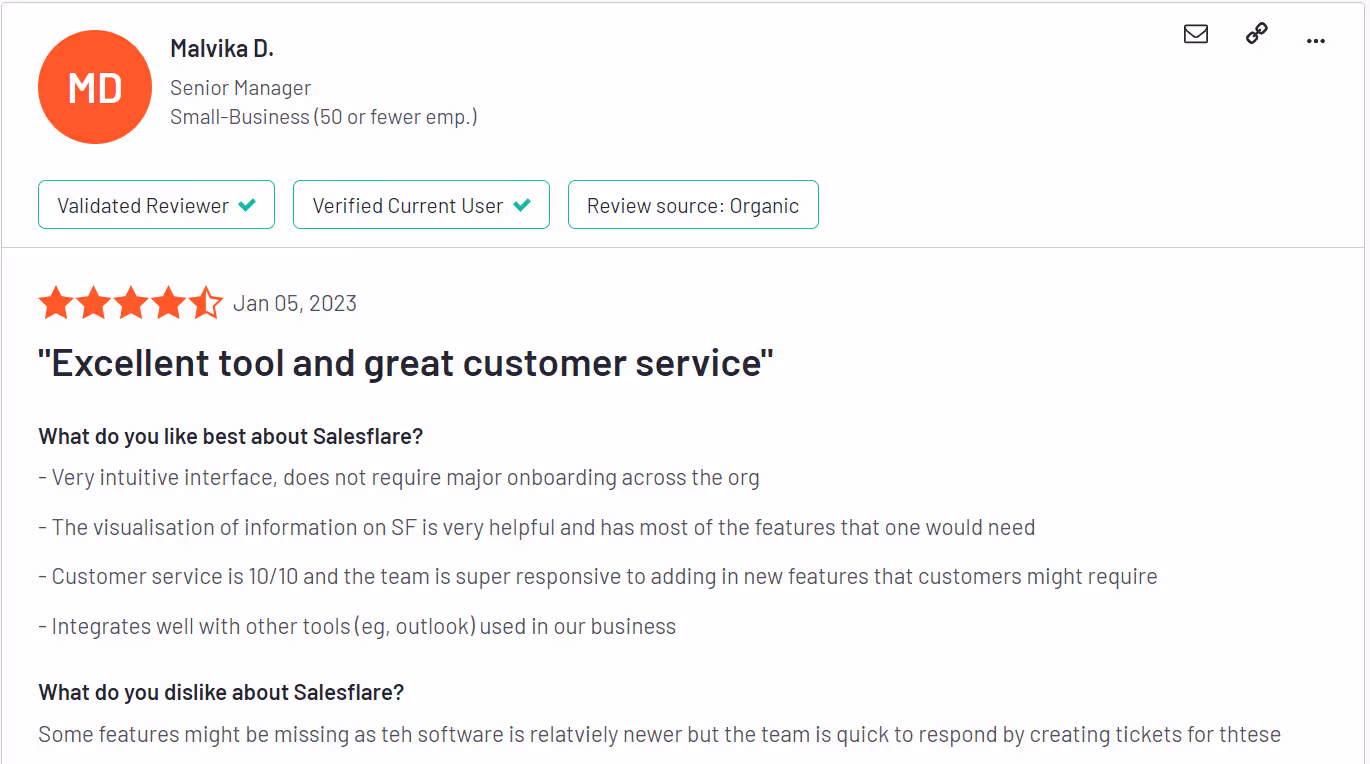1370x764 pixels.
Task: Toggle the Verified Current User badge
Action: click(421, 204)
